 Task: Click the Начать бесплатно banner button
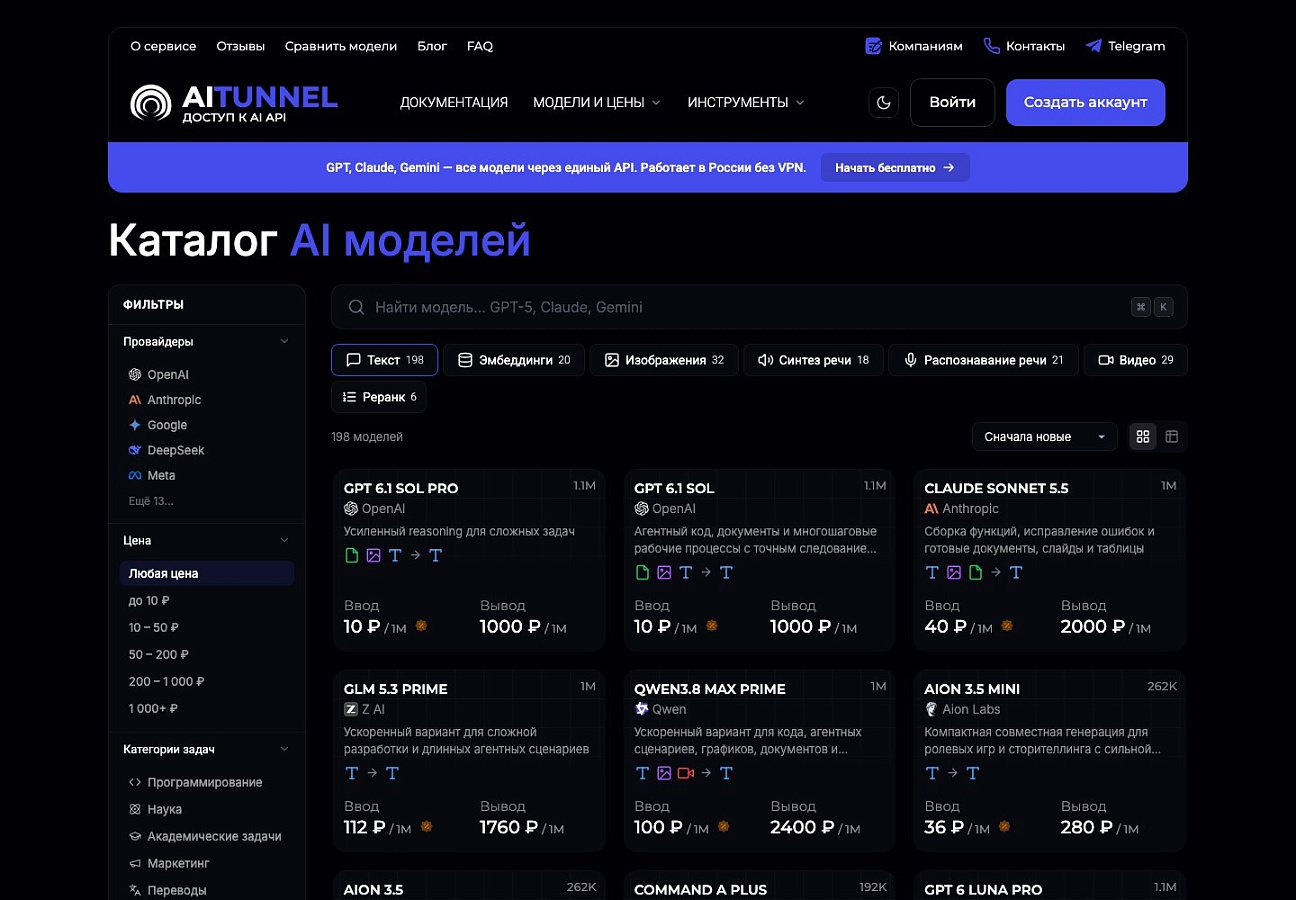click(895, 168)
